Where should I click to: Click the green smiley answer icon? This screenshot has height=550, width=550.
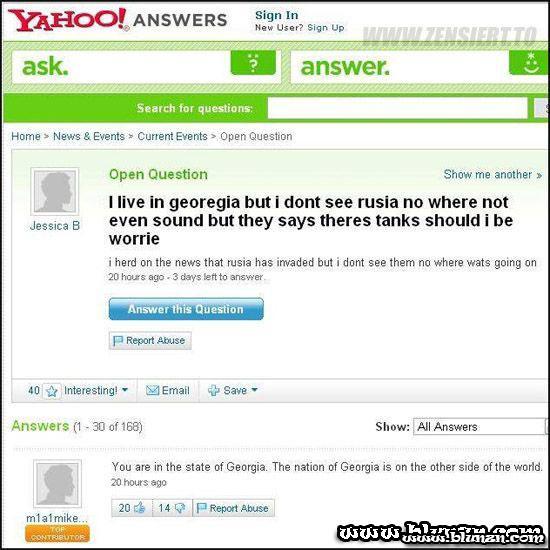click(529, 63)
